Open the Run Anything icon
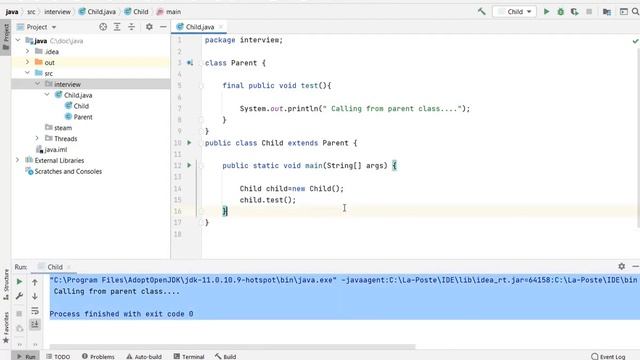This screenshot has width=640, height=360. click(624, 12)
